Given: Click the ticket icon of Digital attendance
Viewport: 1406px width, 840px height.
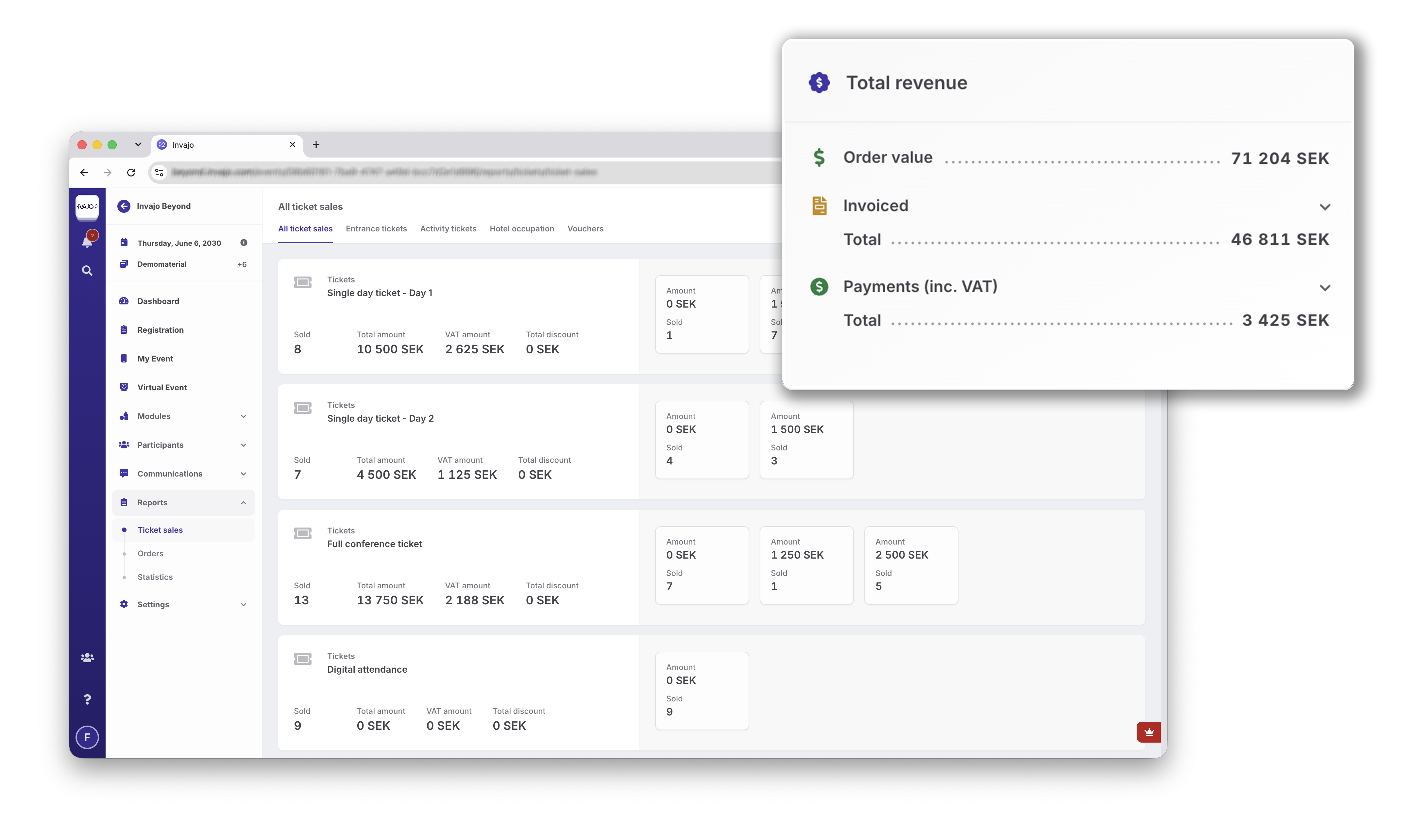Looking at the screenshot, I should [x=303, y=659].
